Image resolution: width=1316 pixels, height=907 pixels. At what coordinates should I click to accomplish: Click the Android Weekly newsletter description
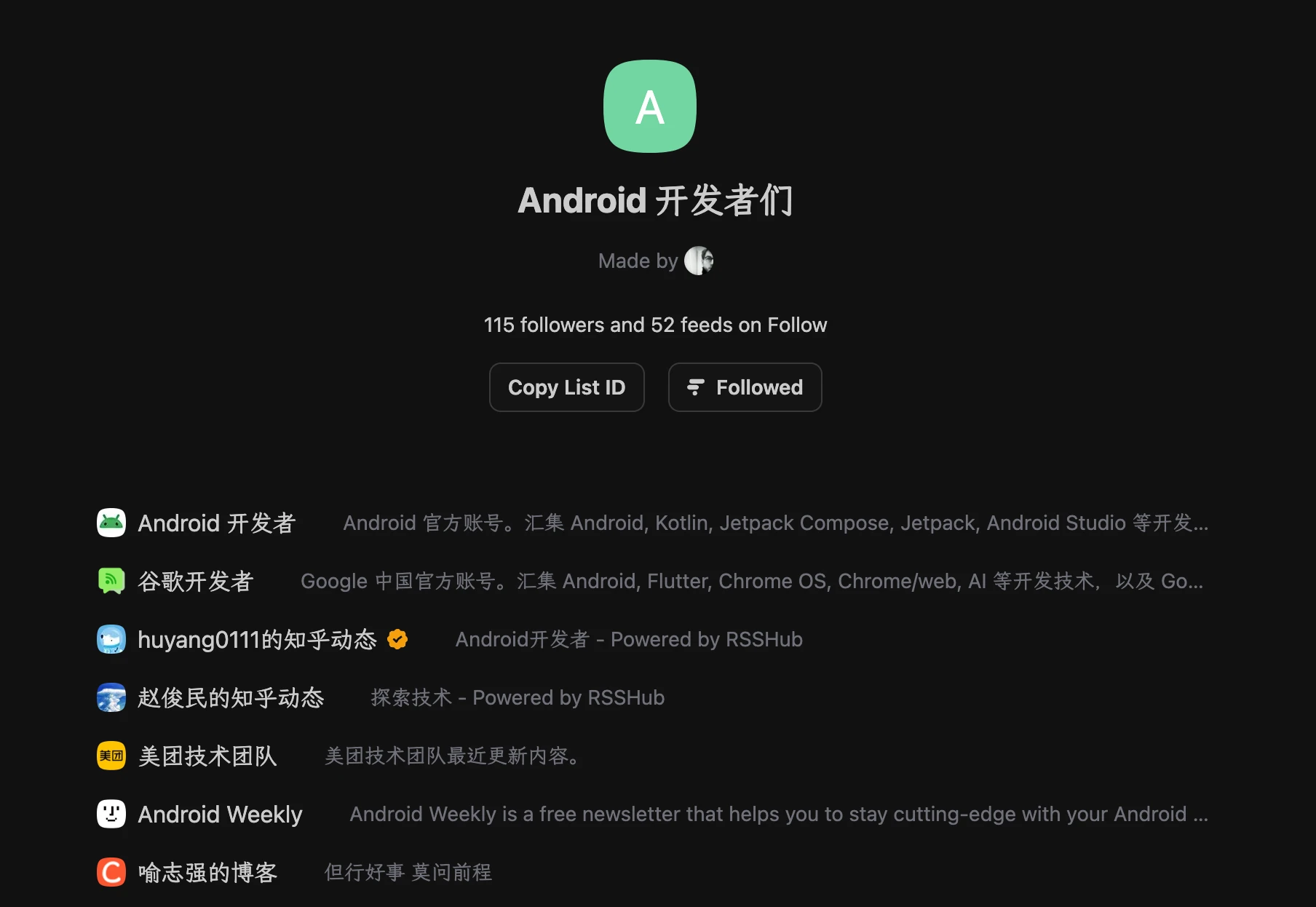tap(779, 814)
